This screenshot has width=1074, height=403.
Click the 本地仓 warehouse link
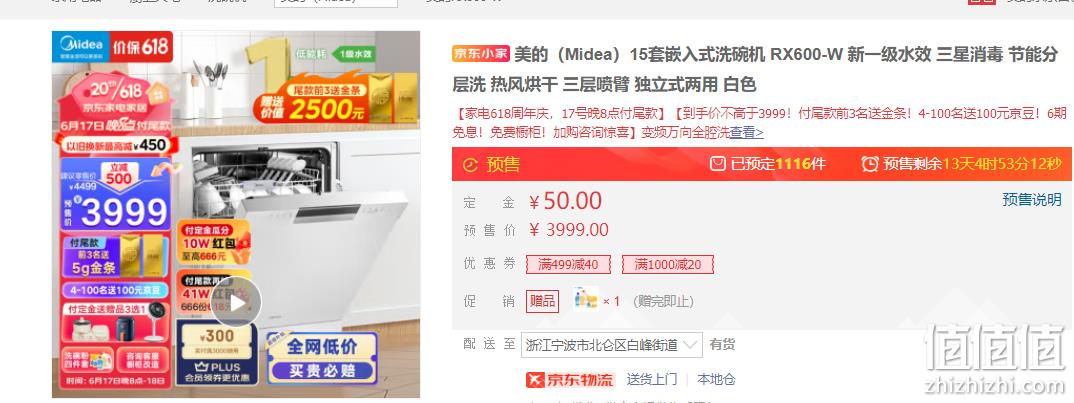click(x=716, y=379)
